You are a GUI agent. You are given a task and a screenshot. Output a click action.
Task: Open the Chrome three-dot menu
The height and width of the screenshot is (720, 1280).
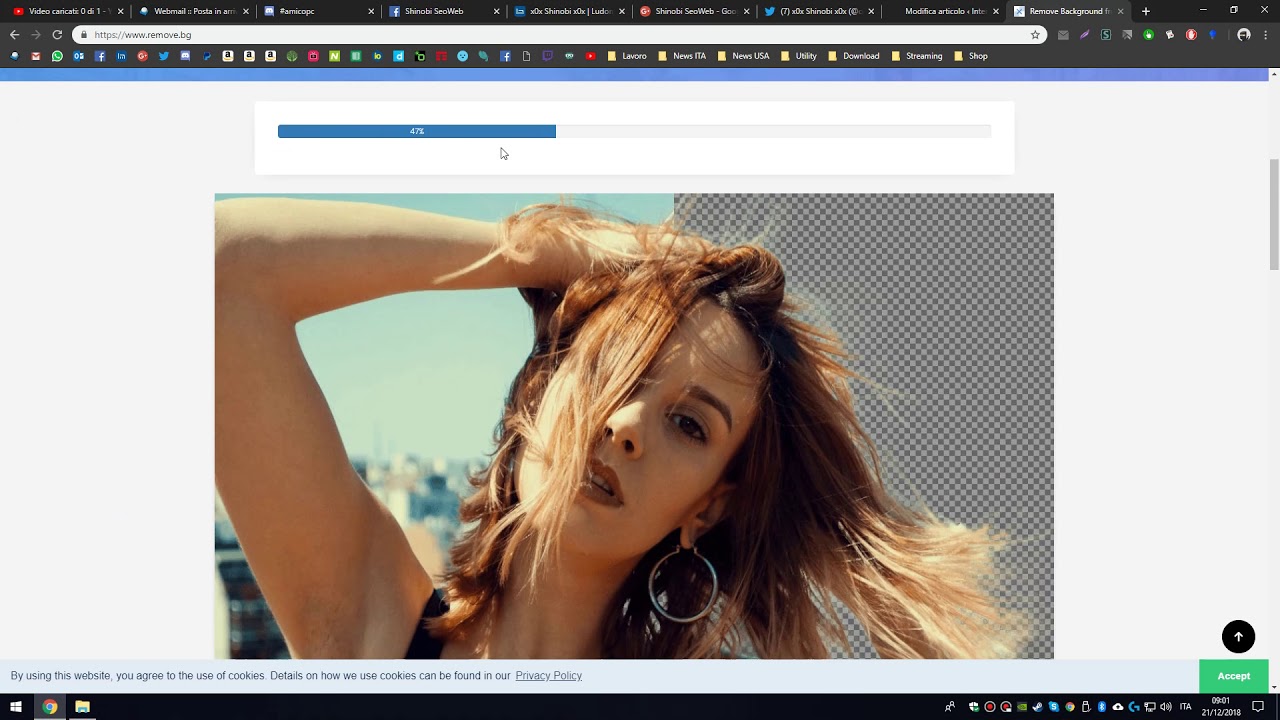point(1265,34)
